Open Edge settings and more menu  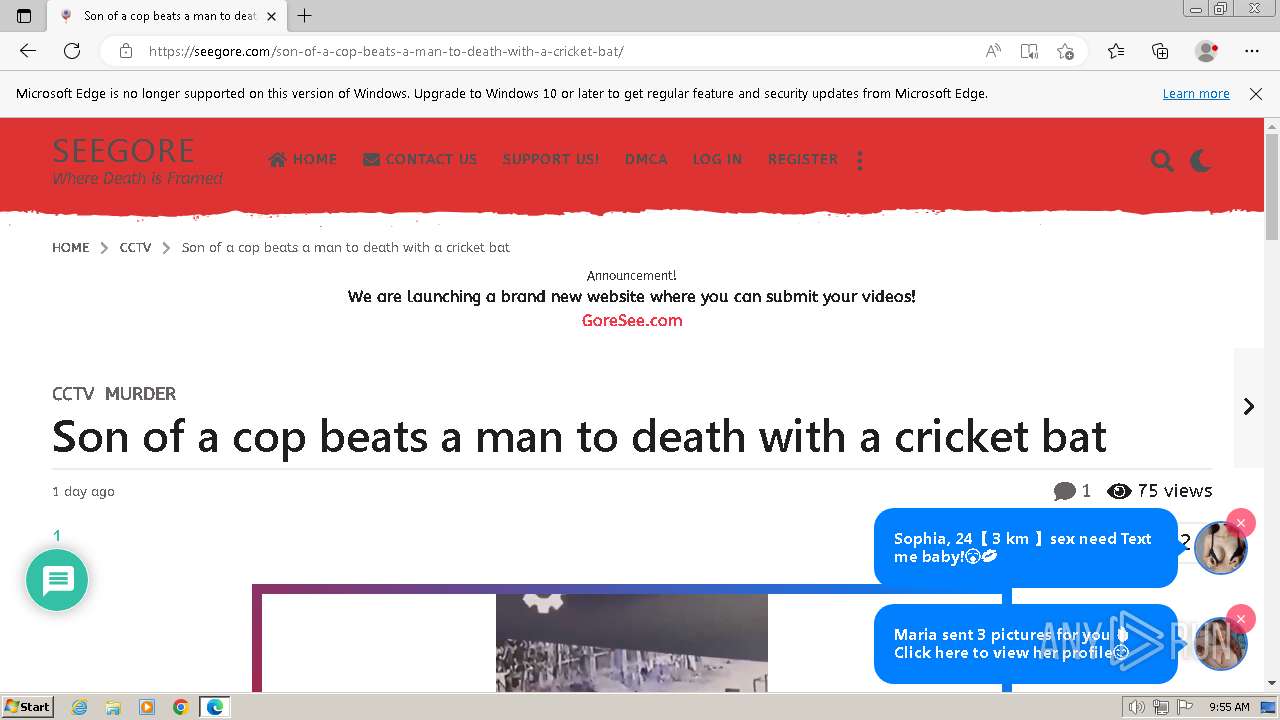(x=1252, y=51)
